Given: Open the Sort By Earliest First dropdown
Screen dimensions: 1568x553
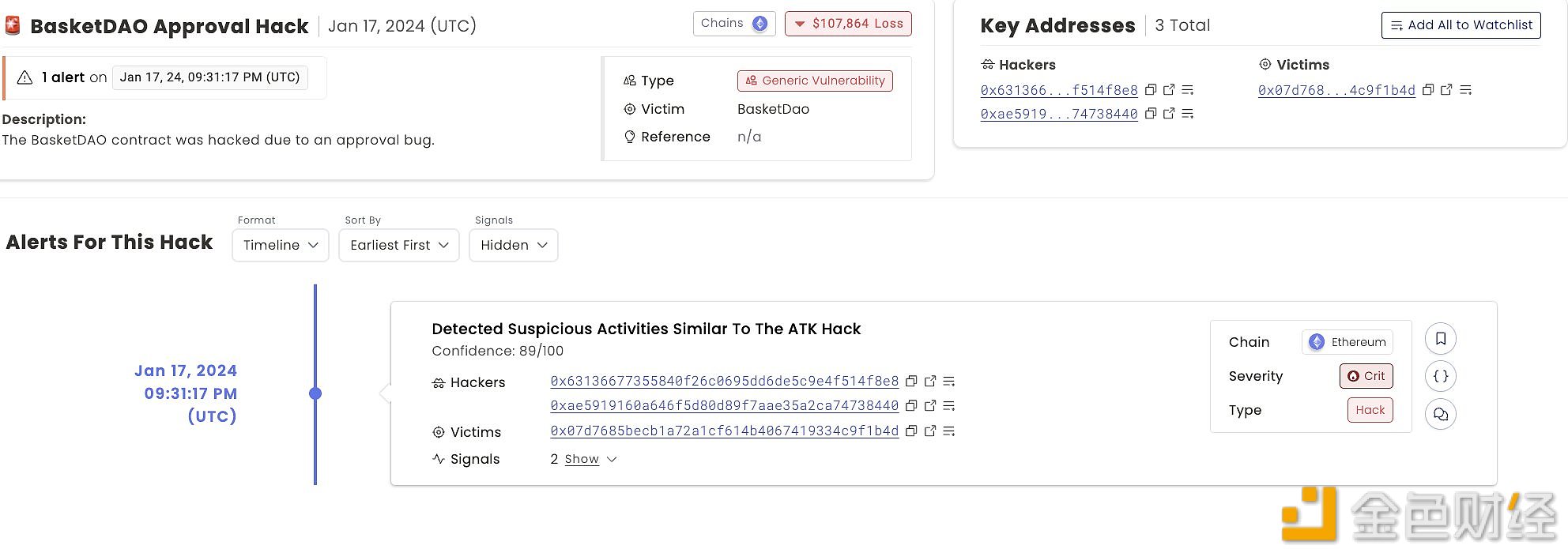Looking at the screenshot, I should coord(399,245).
